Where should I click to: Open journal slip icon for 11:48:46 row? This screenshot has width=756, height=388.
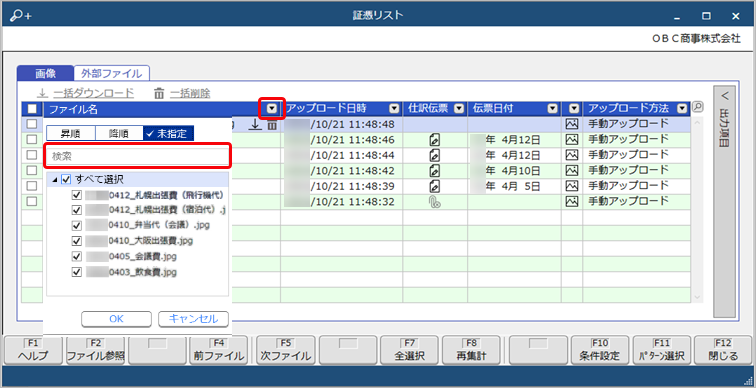tap(434, 140)
